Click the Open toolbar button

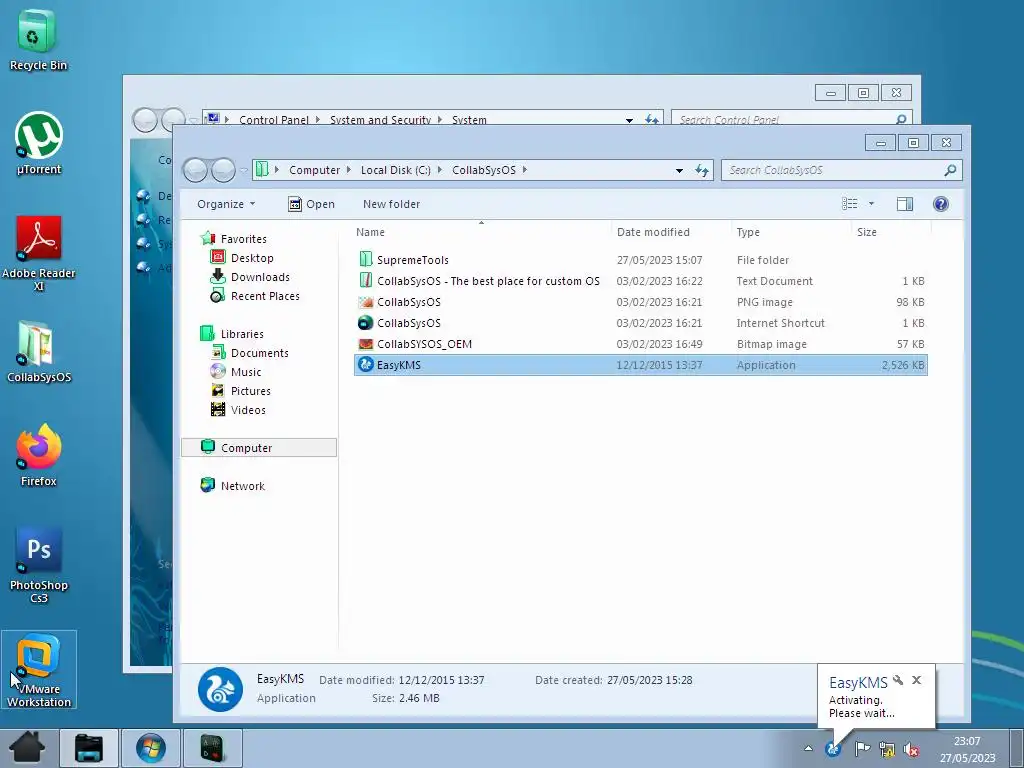(x=311, y=204)
